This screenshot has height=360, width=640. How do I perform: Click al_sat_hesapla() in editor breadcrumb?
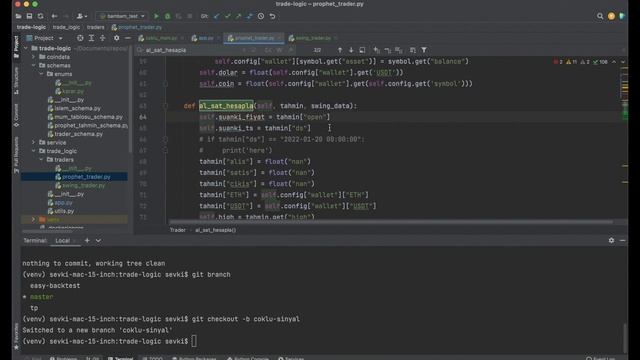(x=215, y=230)
